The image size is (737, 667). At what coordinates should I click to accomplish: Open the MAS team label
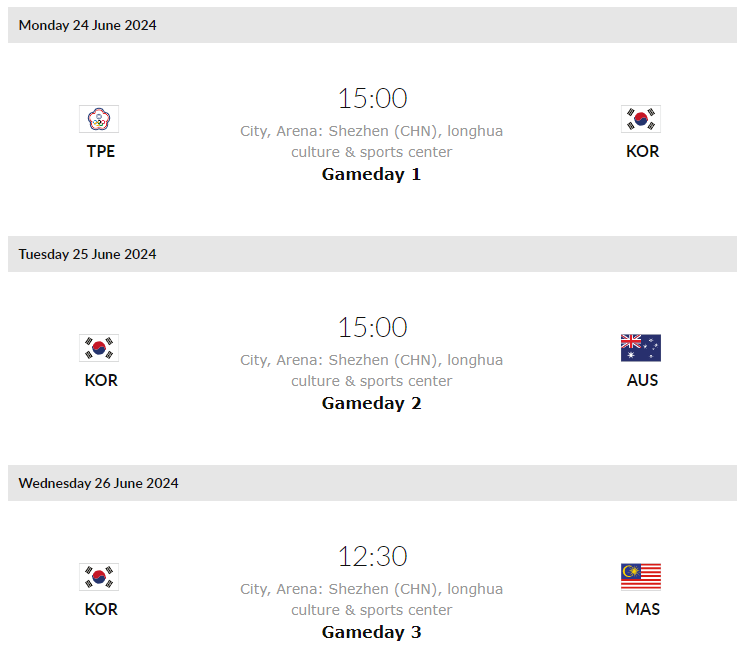(x=642, y=609)
